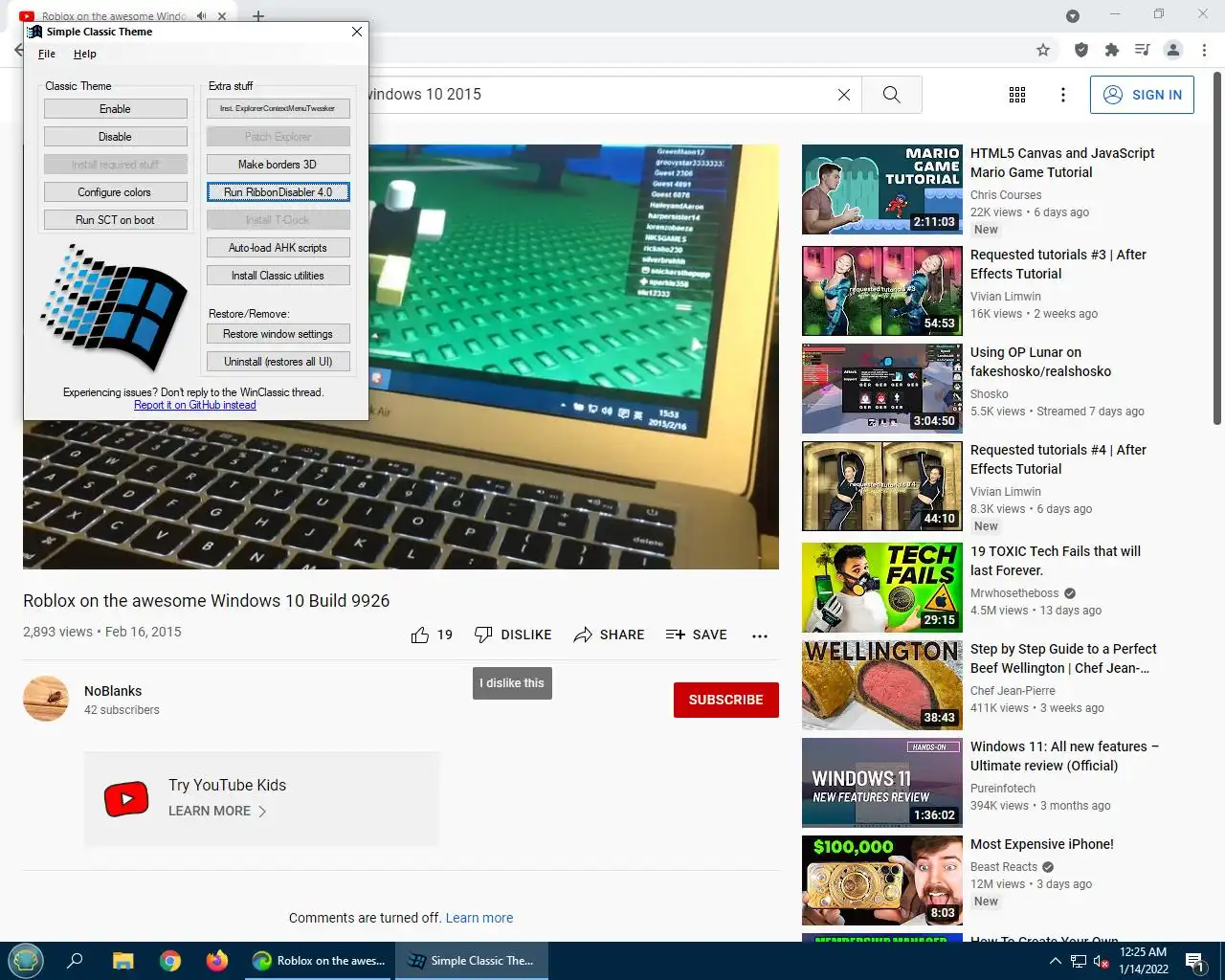The image size is (1225, 980).
Task: Open more actions ellipsis below video
Action: pyautogui.click(x=760, y=635)
